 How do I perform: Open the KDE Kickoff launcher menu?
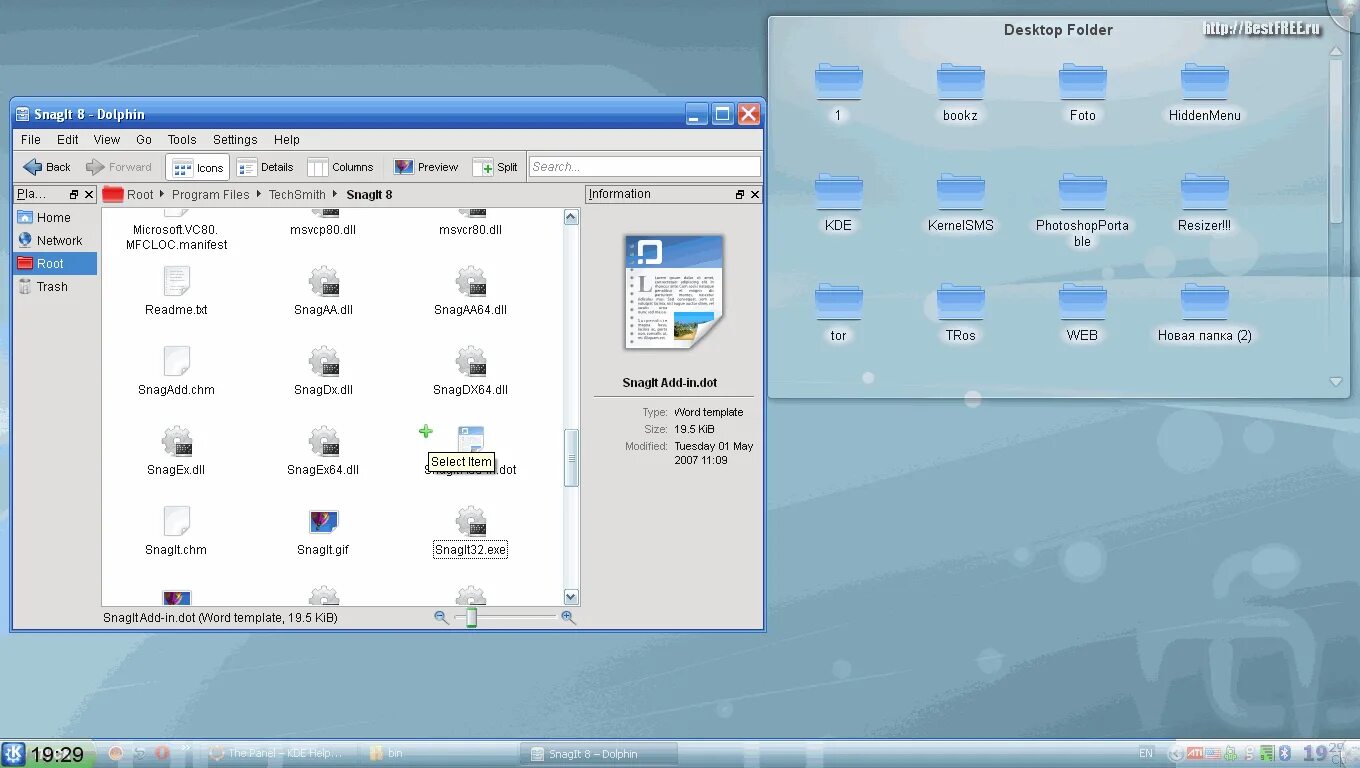(13, 754)
